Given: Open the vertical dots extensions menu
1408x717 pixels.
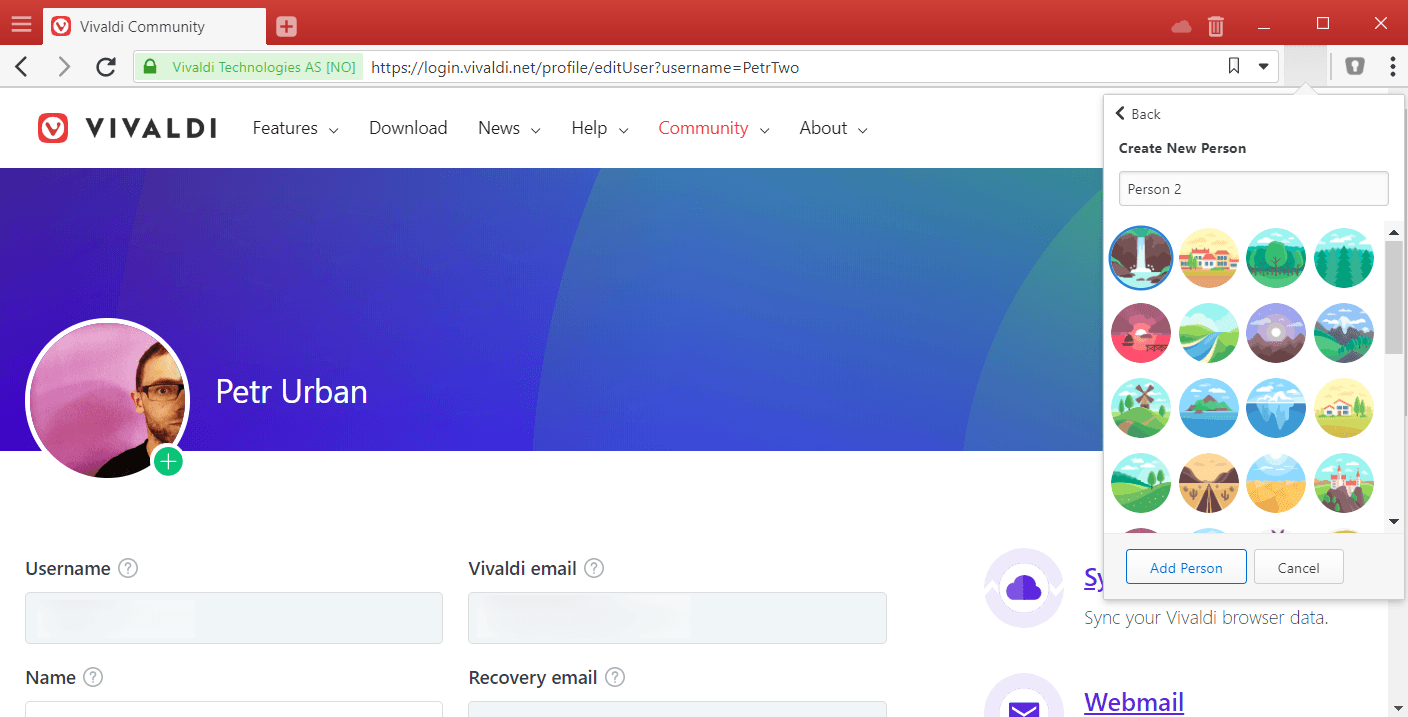Looking at the screenshot, I should point(1393,67).
